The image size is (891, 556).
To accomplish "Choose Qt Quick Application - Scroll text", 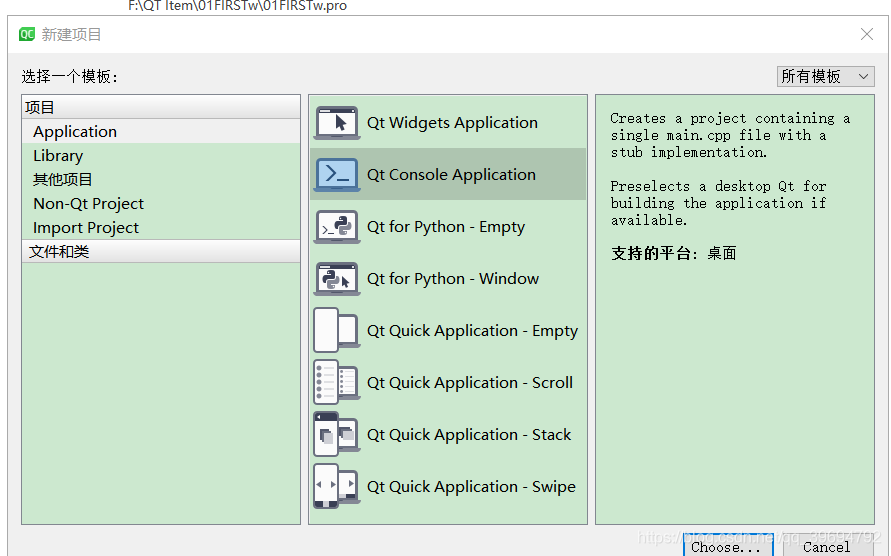I will (470, 383).
